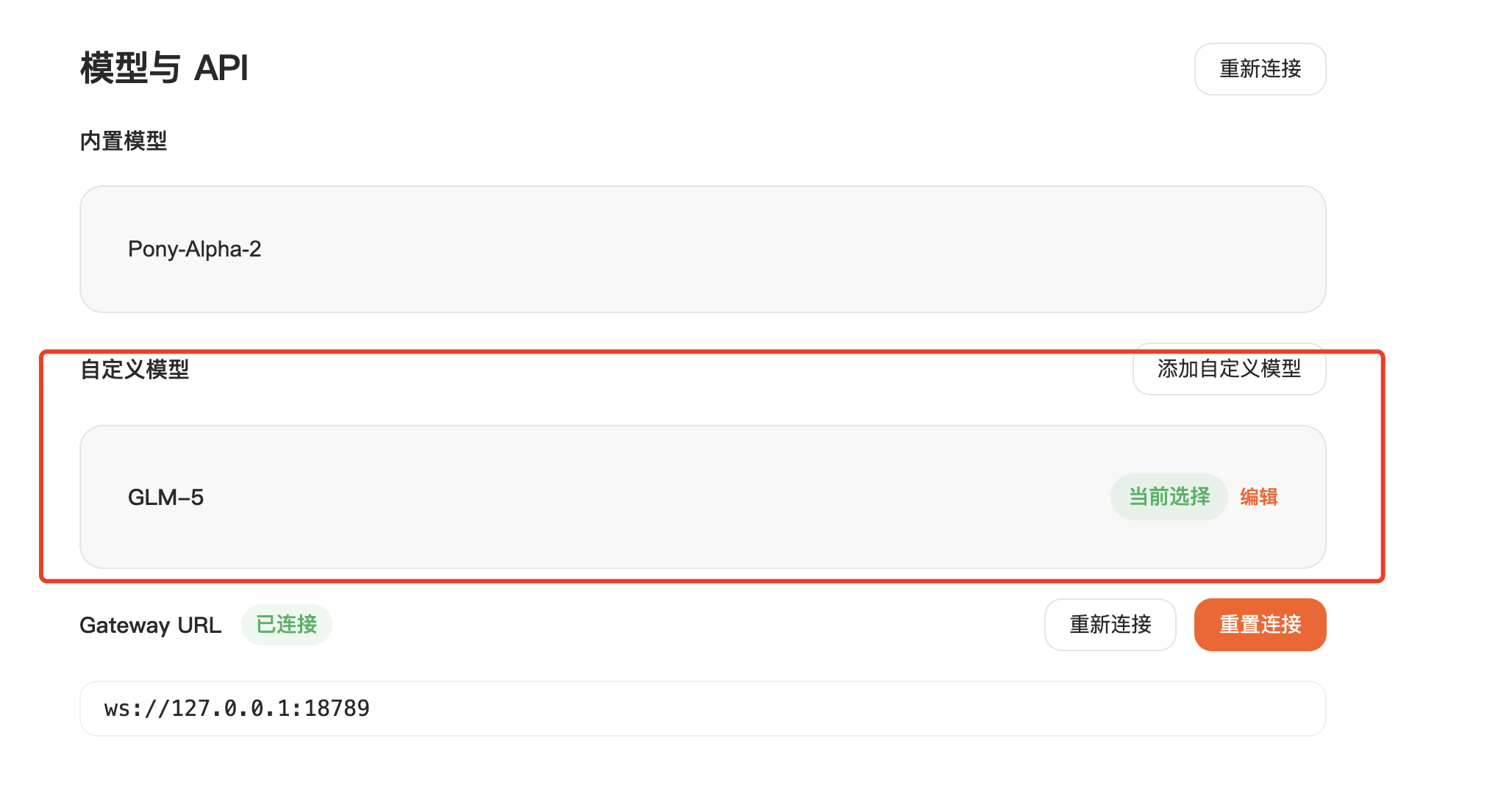Click the orange 重置连接 button
Screen dimensions: 1512x810
pyautogui.click(x=1260, y=625)
